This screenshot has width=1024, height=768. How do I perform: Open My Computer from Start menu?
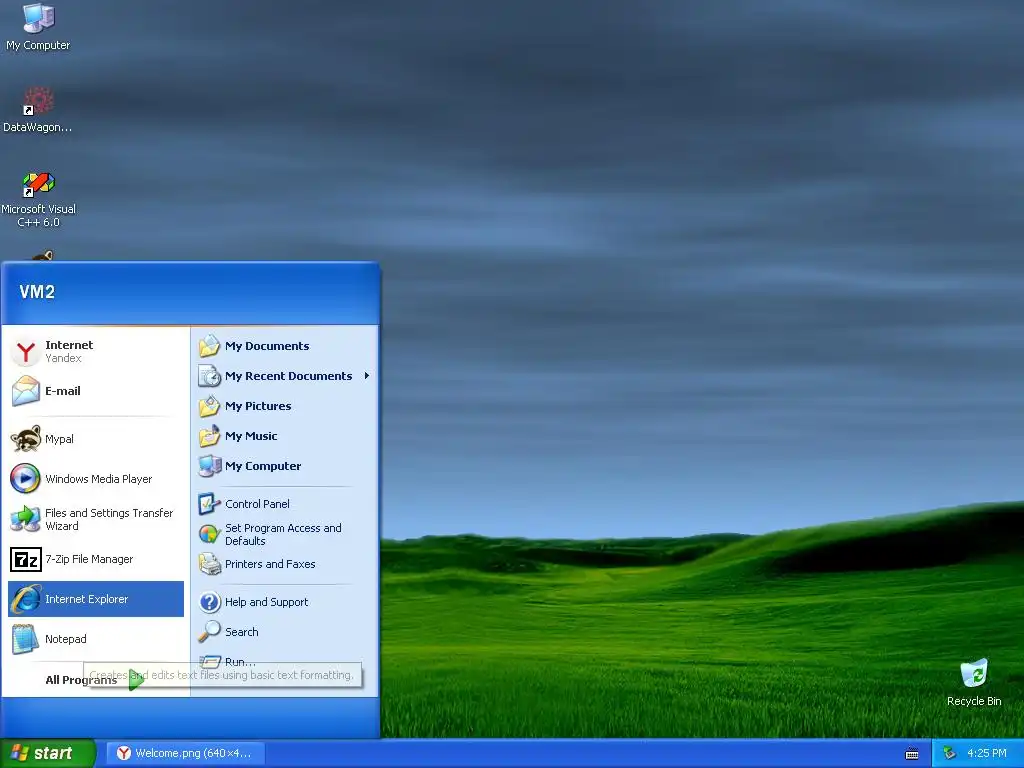[x=285, y=466]
